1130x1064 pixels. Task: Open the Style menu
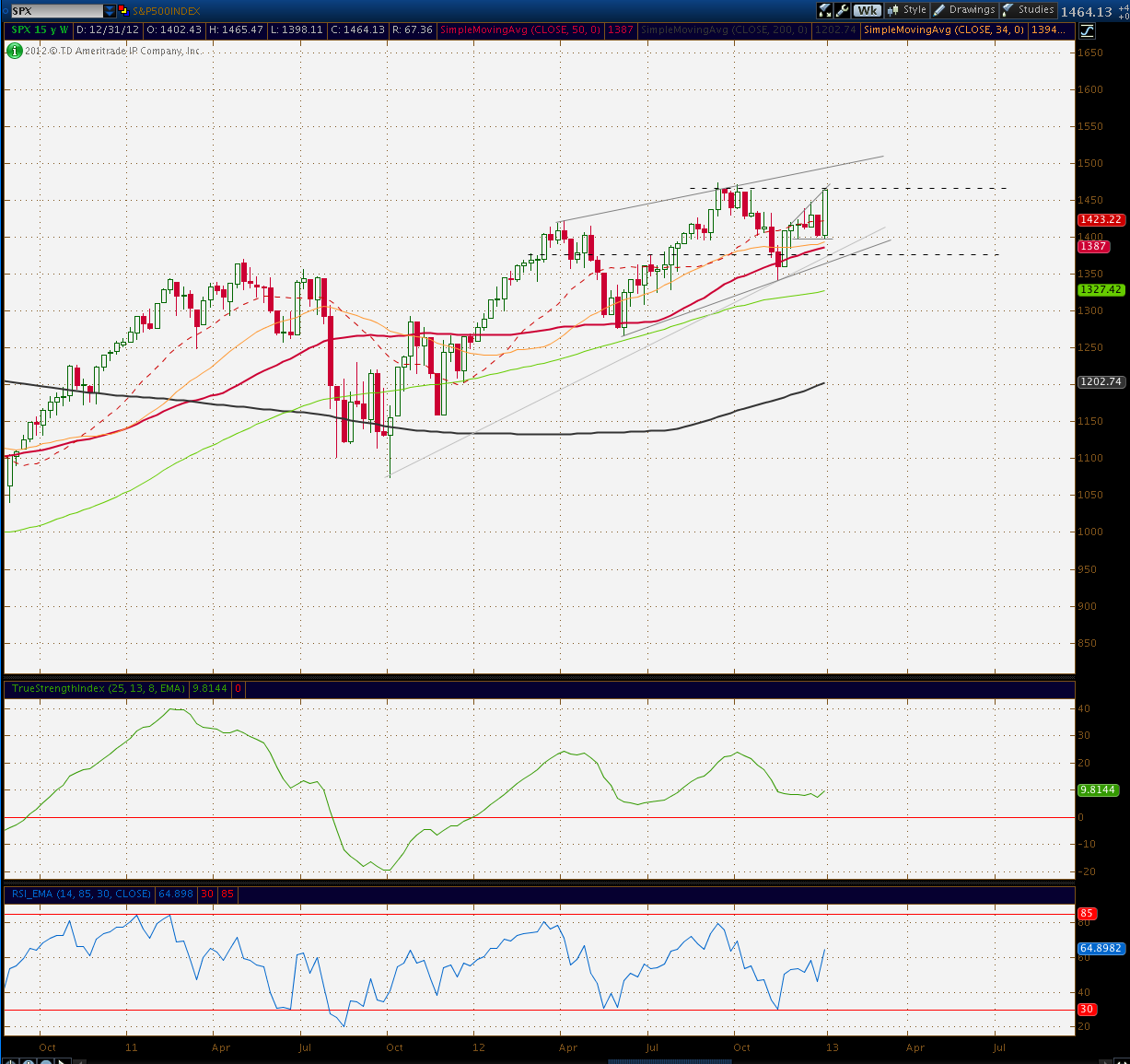[907, 10]
